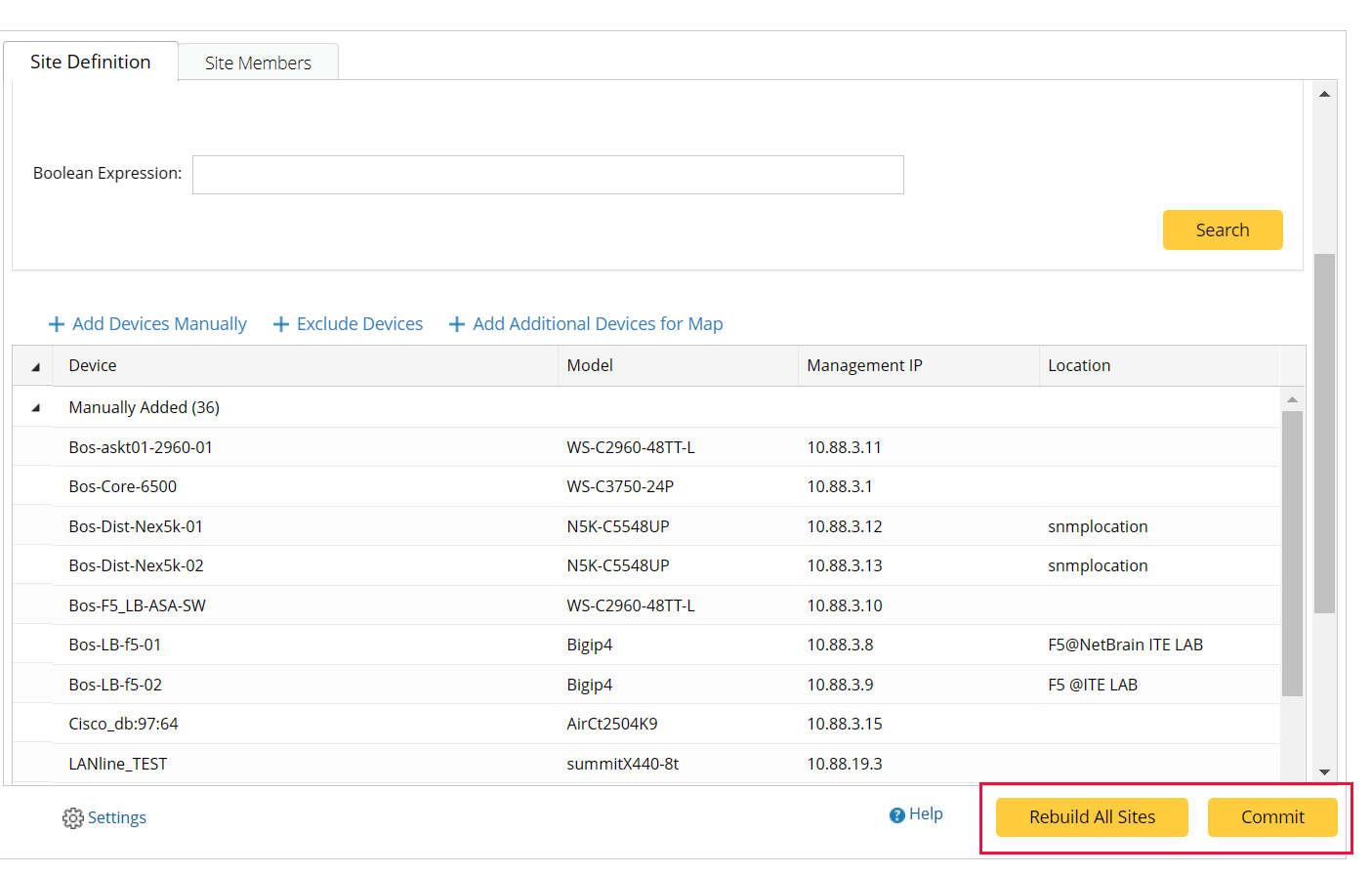
Task: Select the Site Definition tab
Action: coord(91,61)
